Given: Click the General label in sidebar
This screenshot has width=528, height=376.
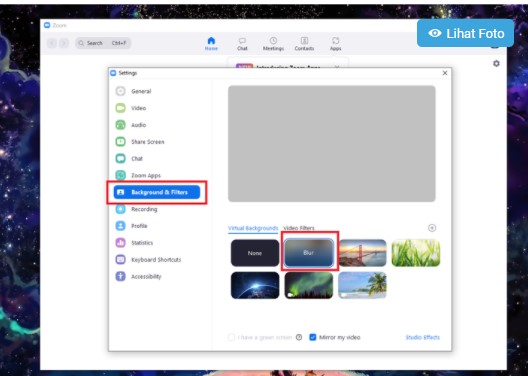Looking at the screenshot, I should coord(141,91).
